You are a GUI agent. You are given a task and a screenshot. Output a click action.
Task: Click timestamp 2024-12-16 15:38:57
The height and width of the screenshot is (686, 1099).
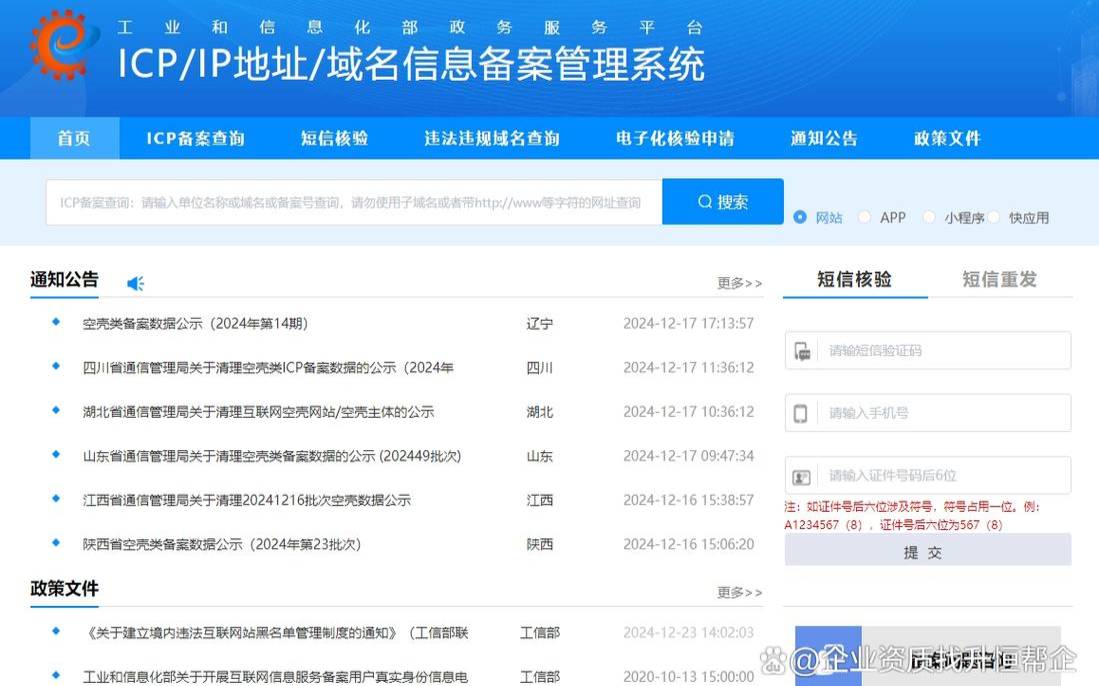click(x=688, y=500)
